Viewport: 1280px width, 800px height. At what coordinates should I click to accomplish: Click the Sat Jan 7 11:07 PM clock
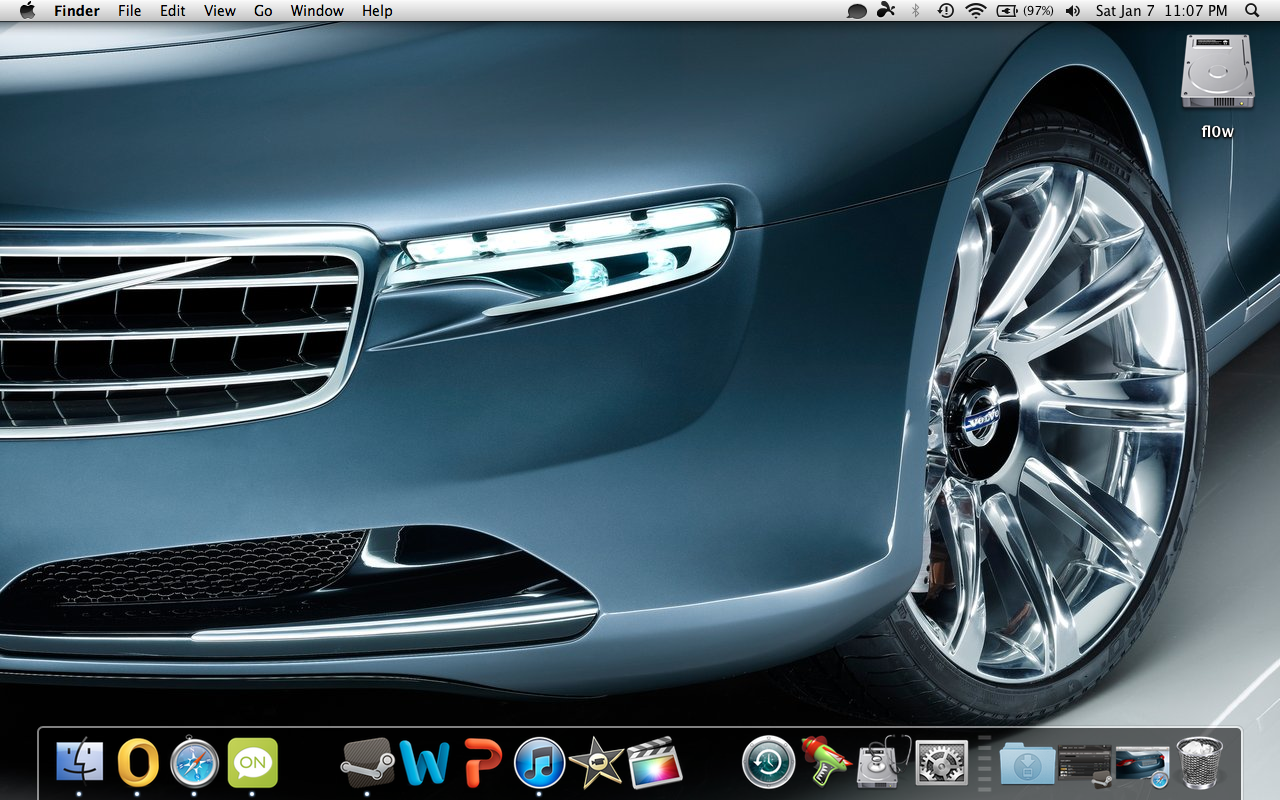click(1161, 11)
